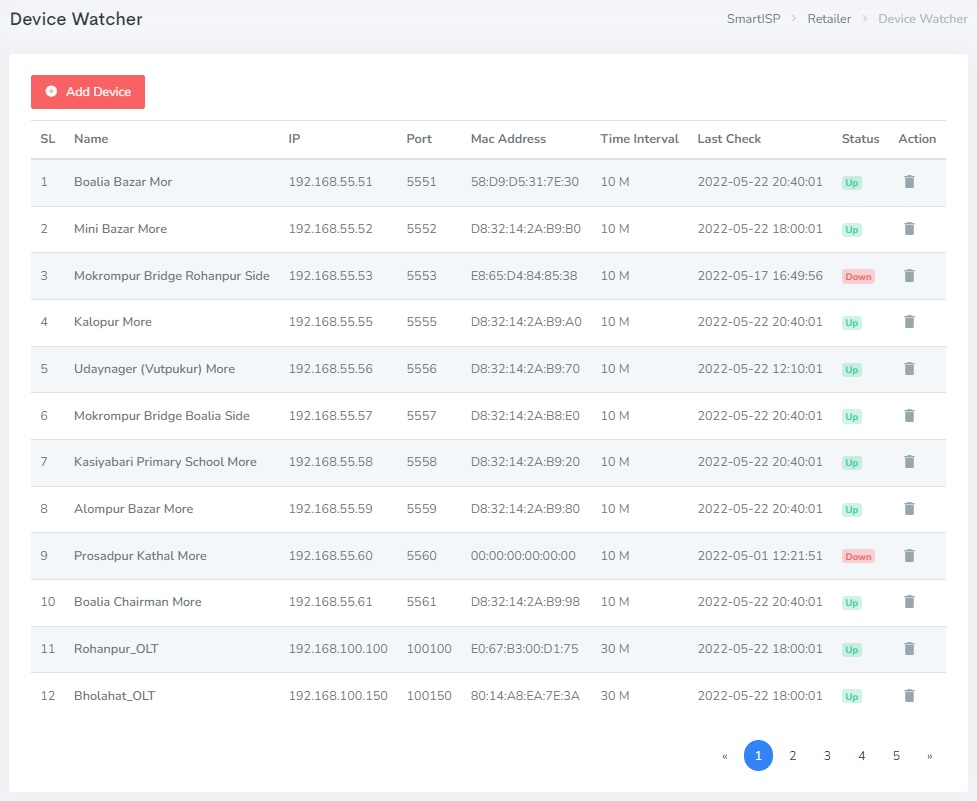Click the next page arrow
This screenshot has width=977, height=801.
[x=930, y=756]
